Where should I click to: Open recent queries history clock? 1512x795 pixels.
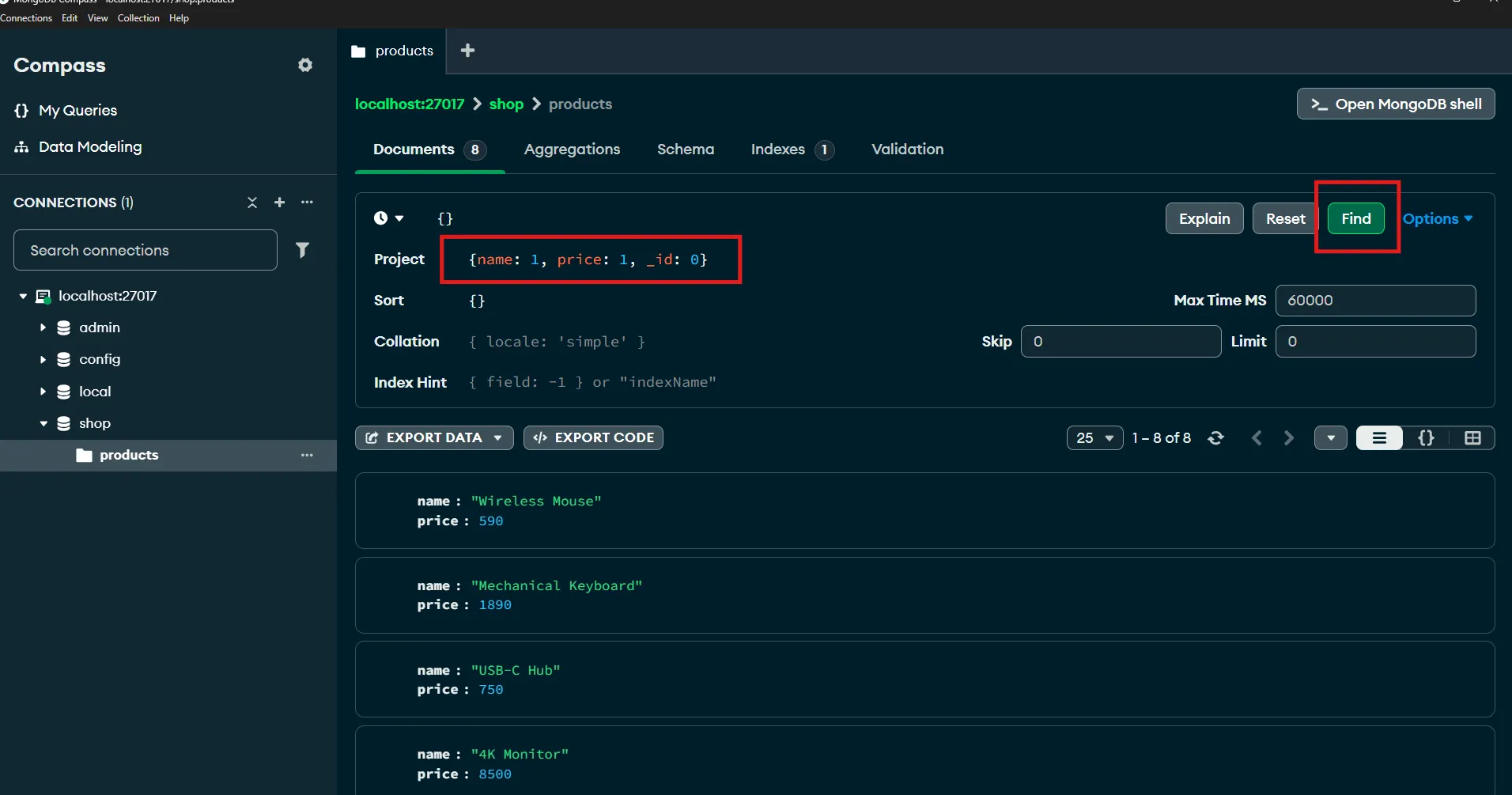pos(388,218)
